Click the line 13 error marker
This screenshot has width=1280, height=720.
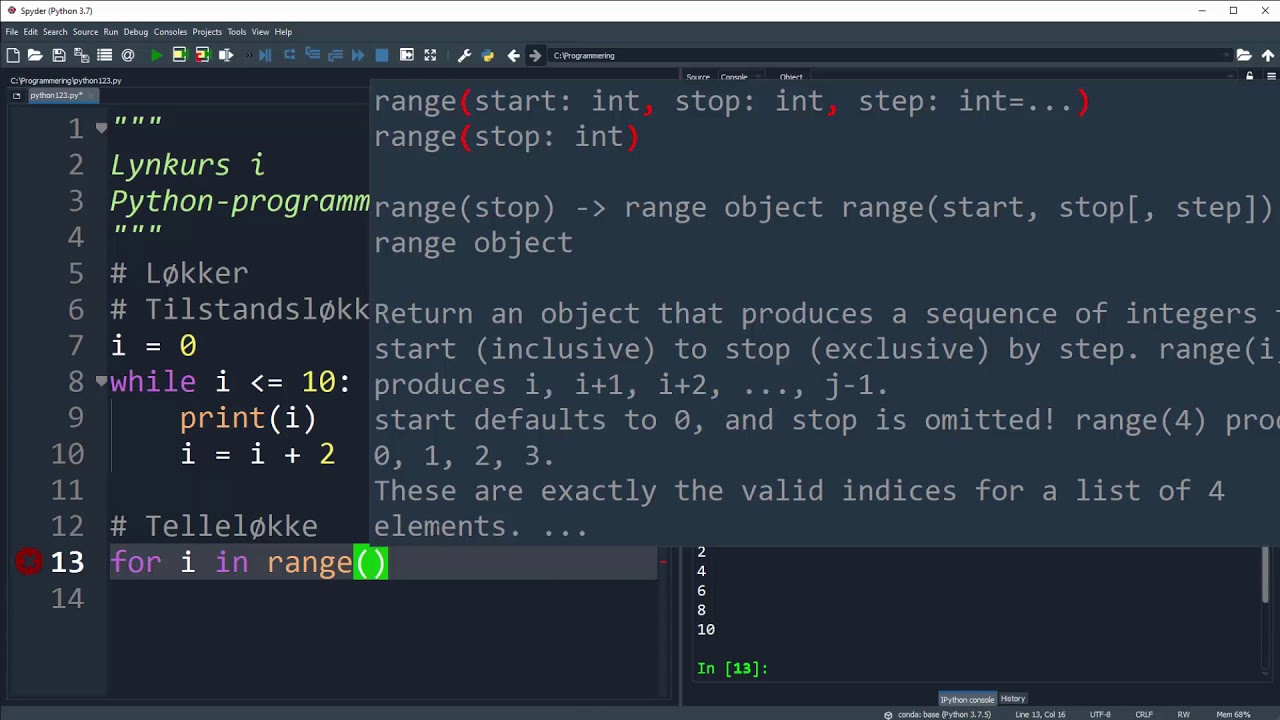28,562
